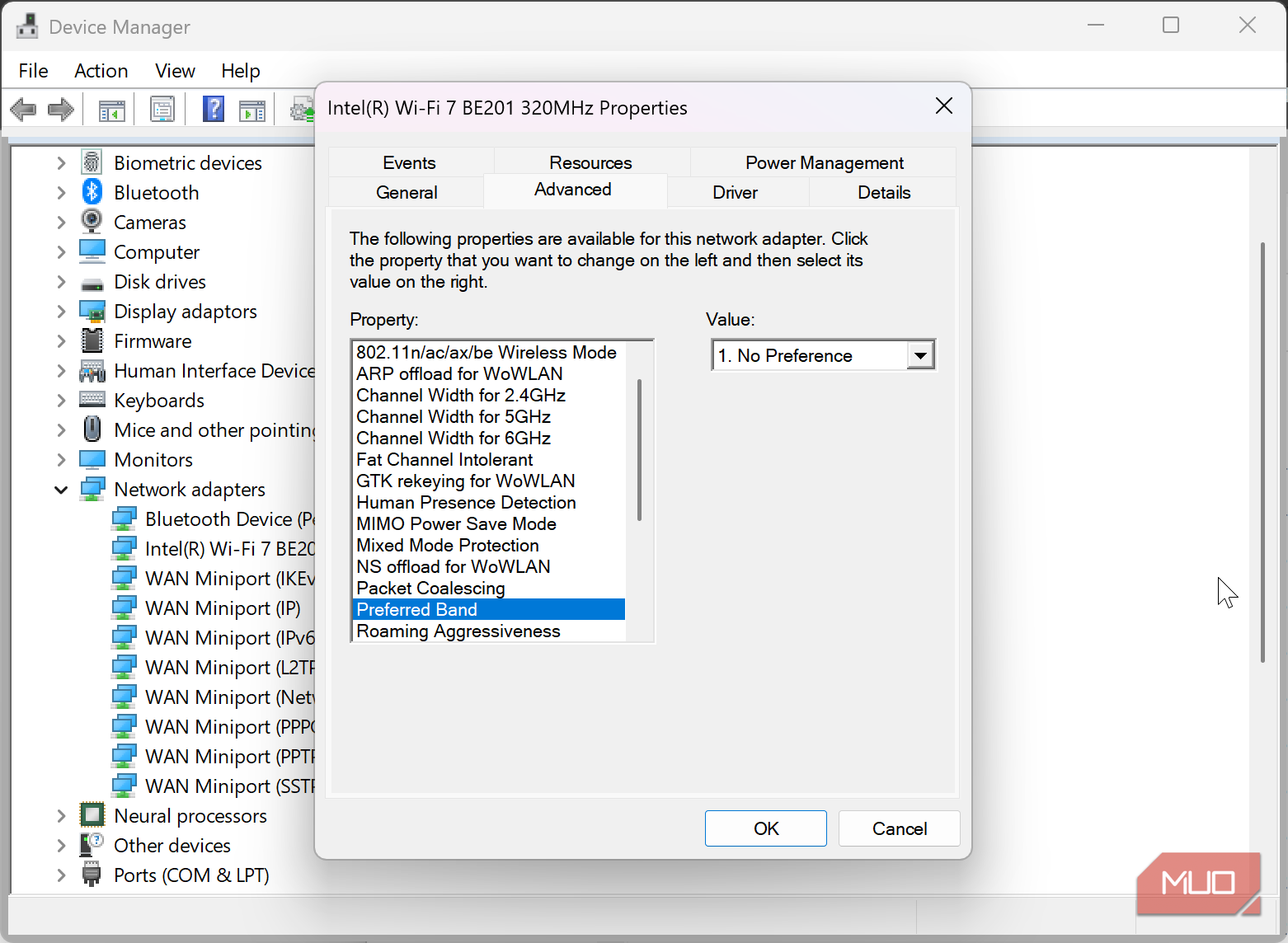Viewport: 1288px width, 943px height.
Task: Select WAN Miniport (IP) tree item
Action: [206, 608]
